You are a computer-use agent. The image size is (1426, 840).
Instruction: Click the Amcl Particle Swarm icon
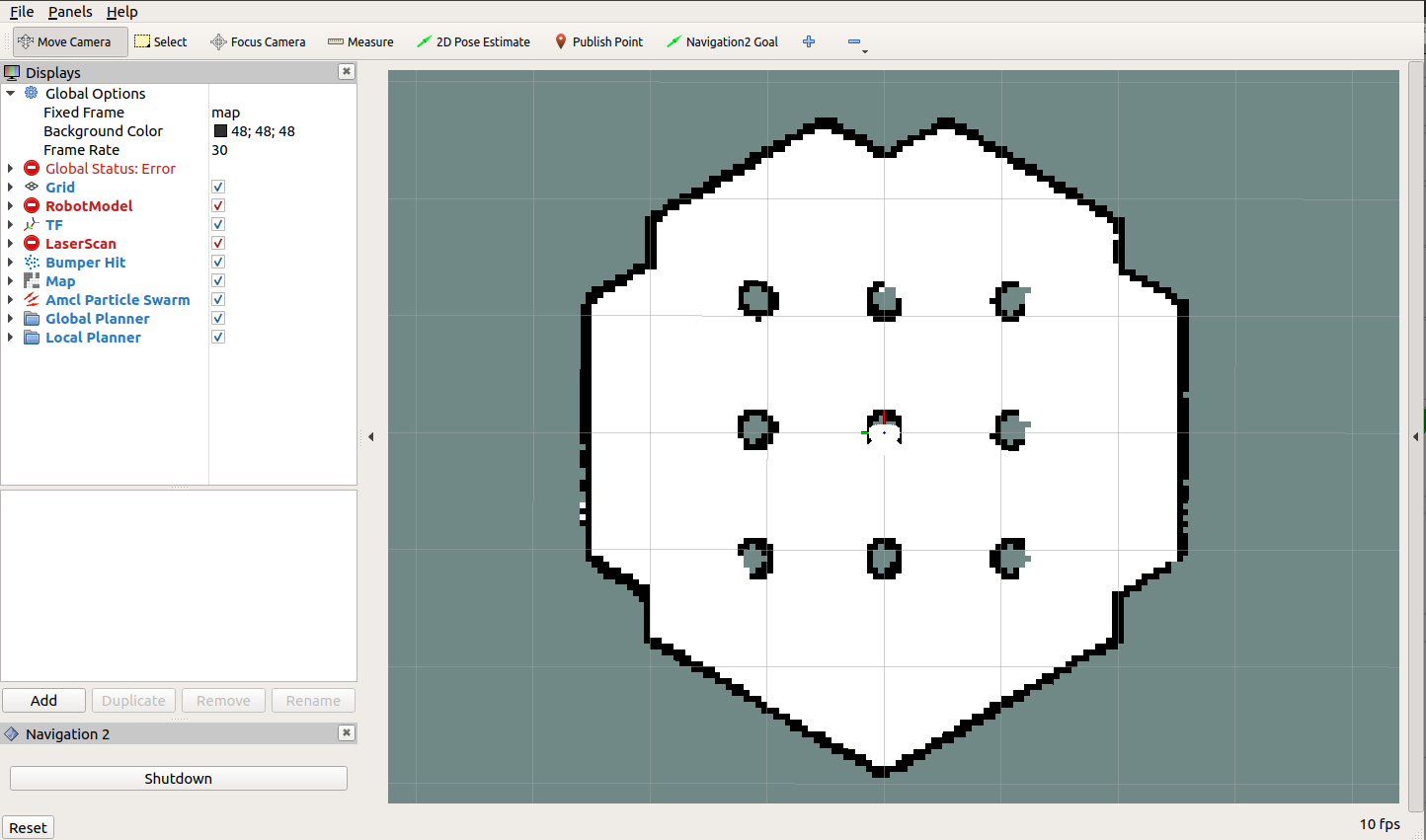tap(32, 299)
